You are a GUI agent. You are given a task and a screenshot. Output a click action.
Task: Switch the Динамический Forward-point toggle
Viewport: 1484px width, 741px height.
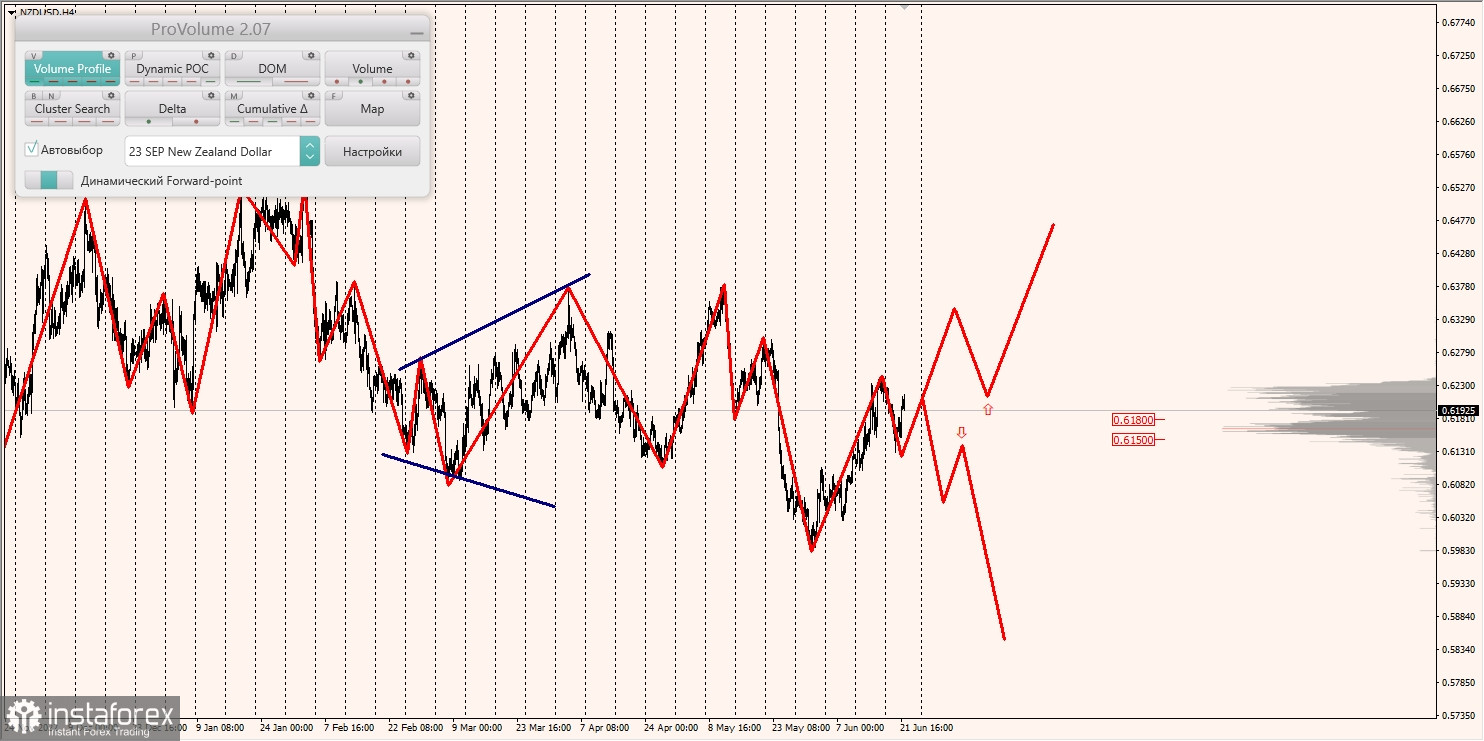point(49,180)
